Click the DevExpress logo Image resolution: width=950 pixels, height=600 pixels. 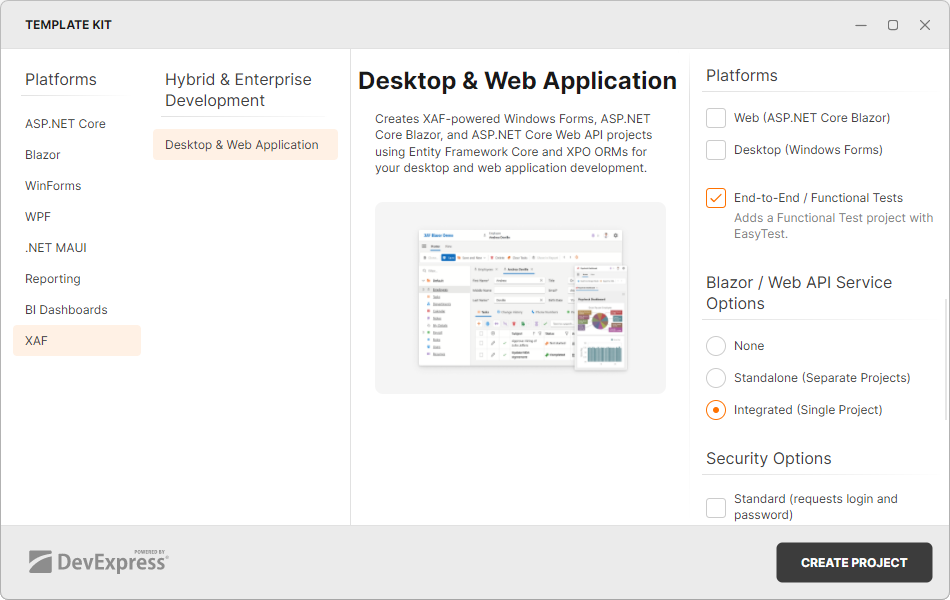tap(100, 561)
